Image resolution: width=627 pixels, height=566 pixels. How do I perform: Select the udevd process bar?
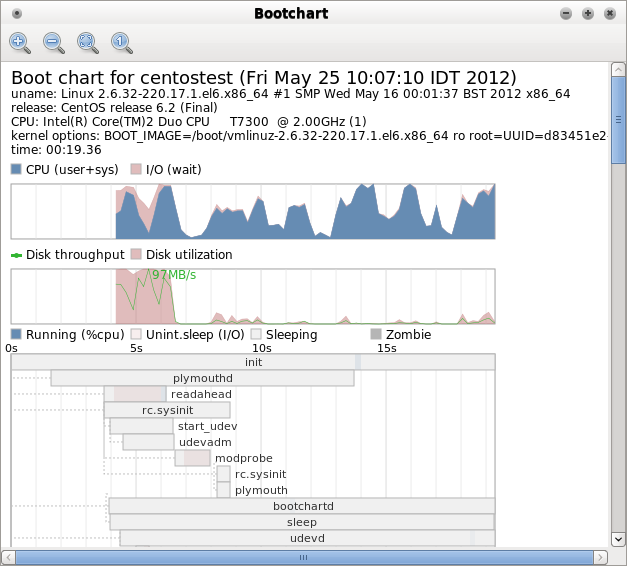(308, 538)
